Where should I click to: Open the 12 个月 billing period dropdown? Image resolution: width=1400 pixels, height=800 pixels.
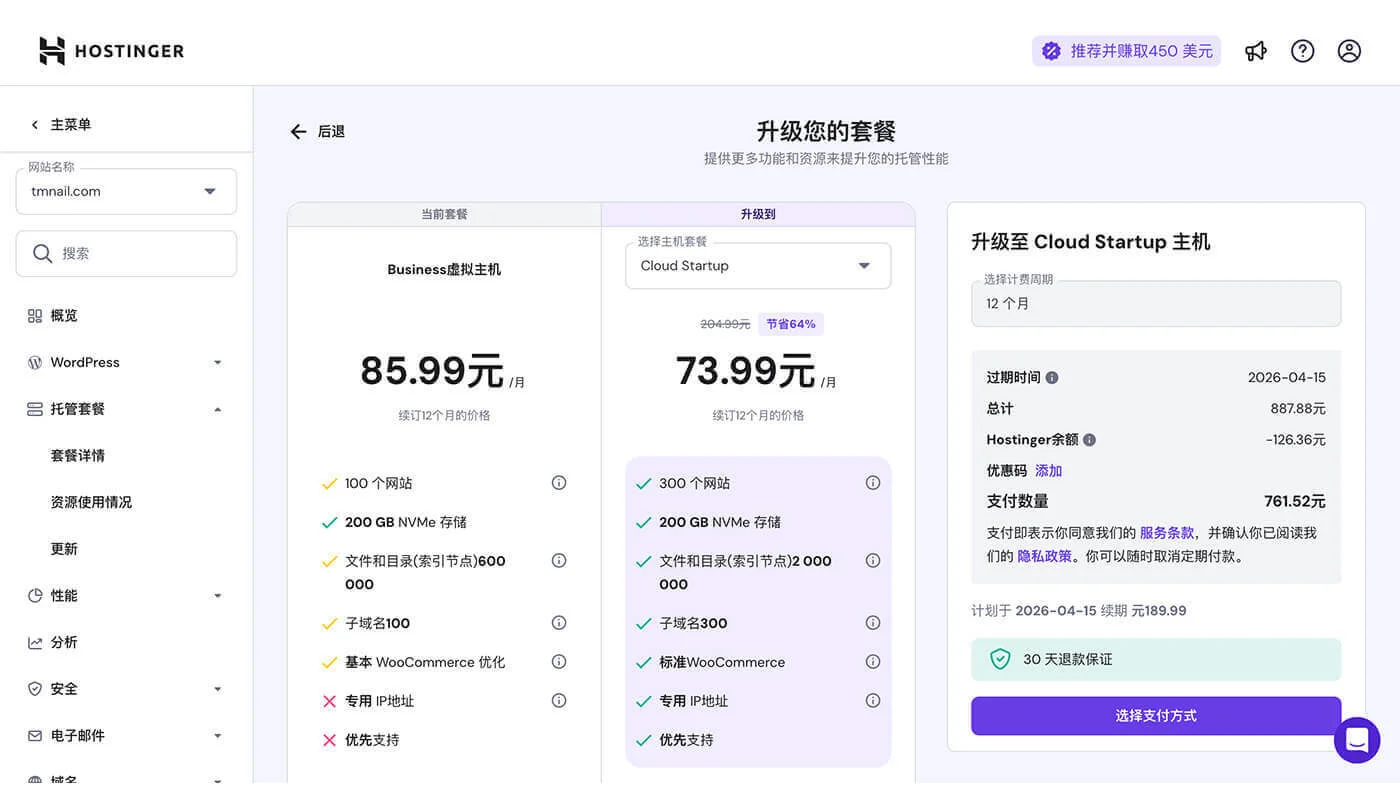pyautogui.click(x=1156, y=302)
